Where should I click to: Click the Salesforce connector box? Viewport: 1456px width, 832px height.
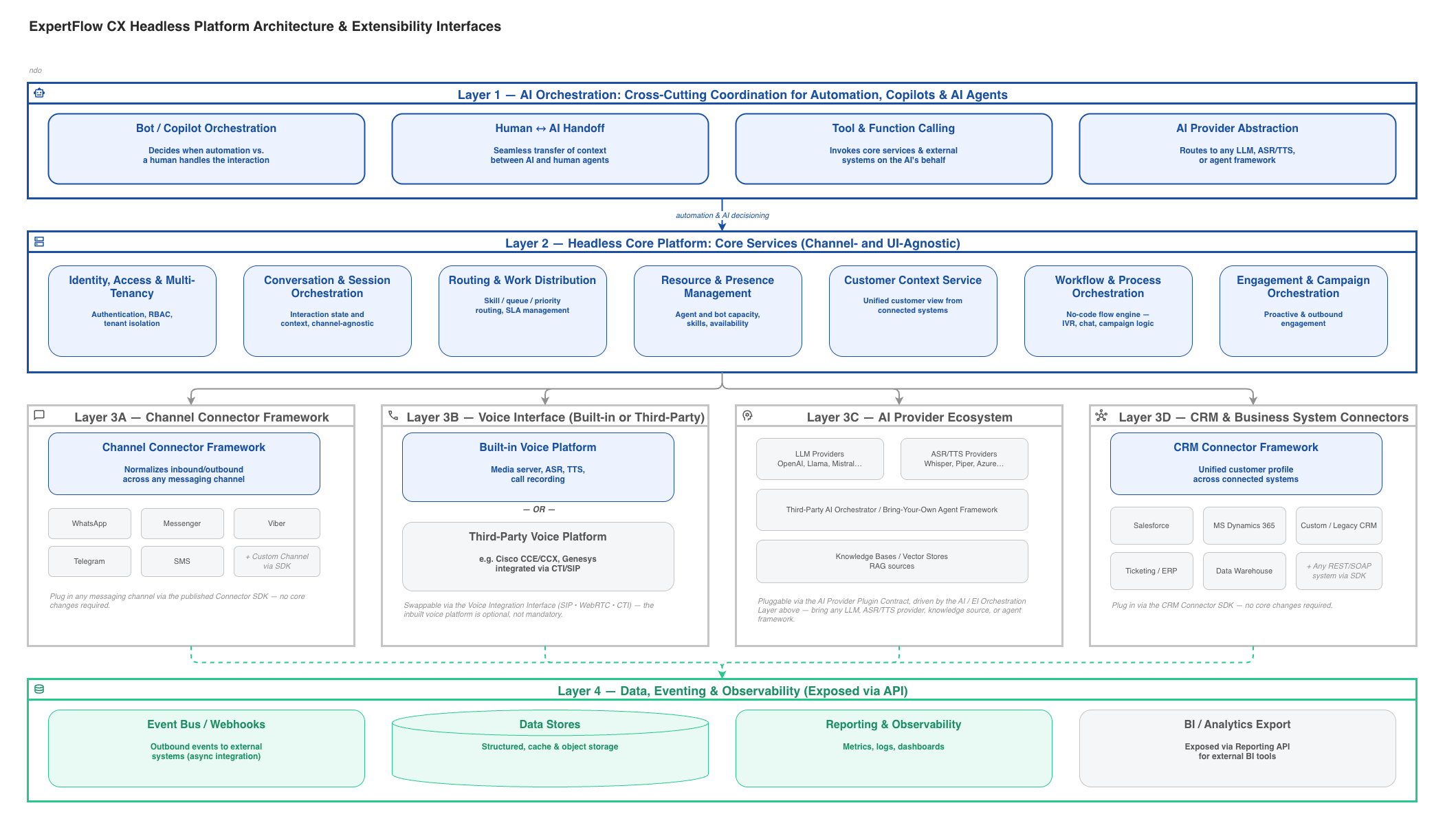[x=1151, y=525]
